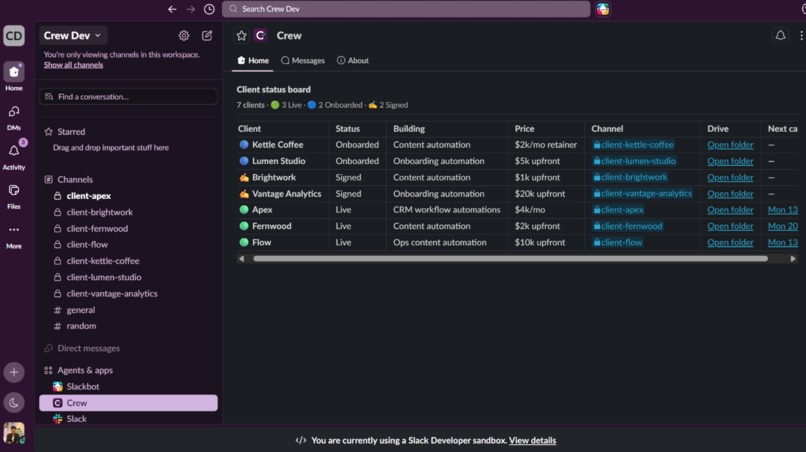Open folder for Kettle Coffee row
806x452 pixels.
coord(730,145)
